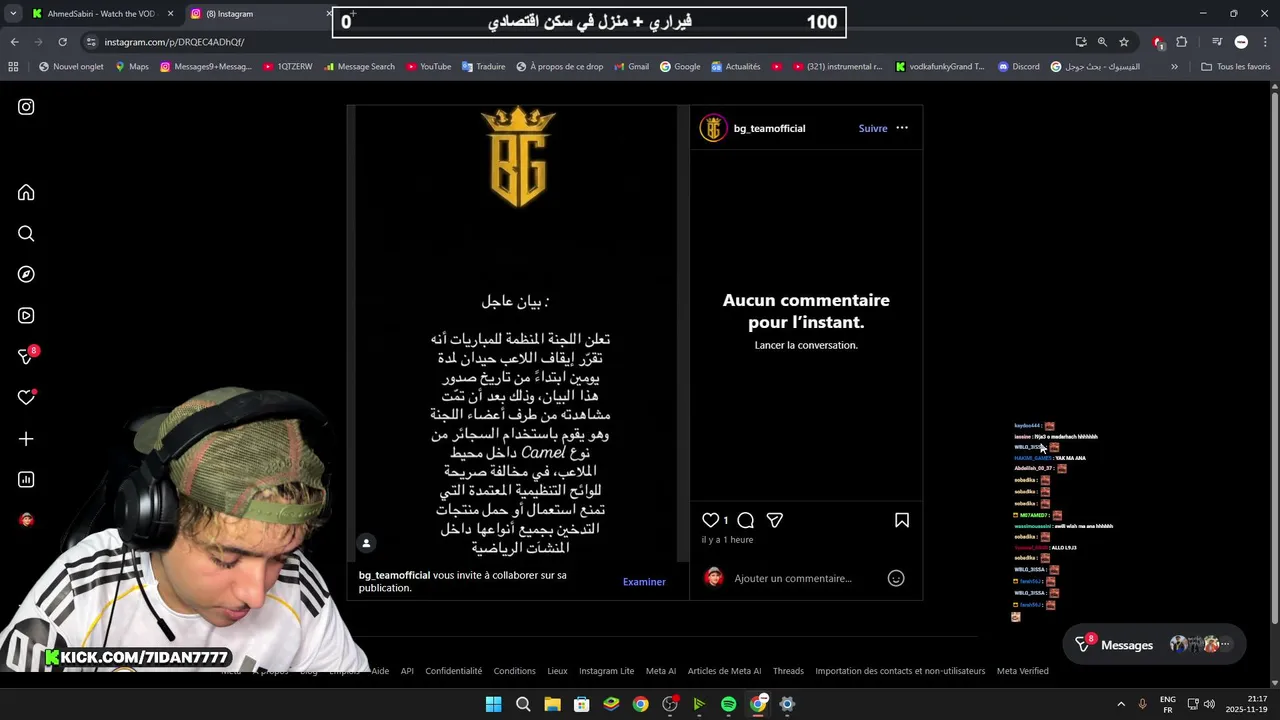The image size is (1280, 720).
Task: Open the Extensions puzzle icon
Action: [1182, 42]
